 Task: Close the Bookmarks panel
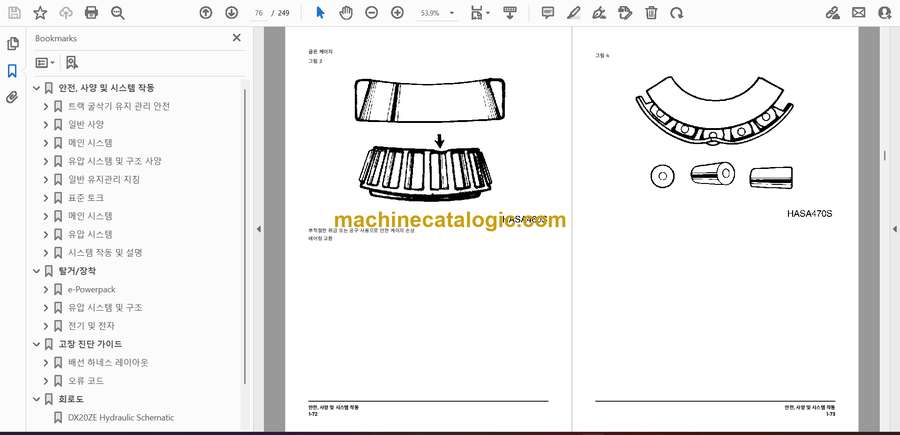click(237, 38)
